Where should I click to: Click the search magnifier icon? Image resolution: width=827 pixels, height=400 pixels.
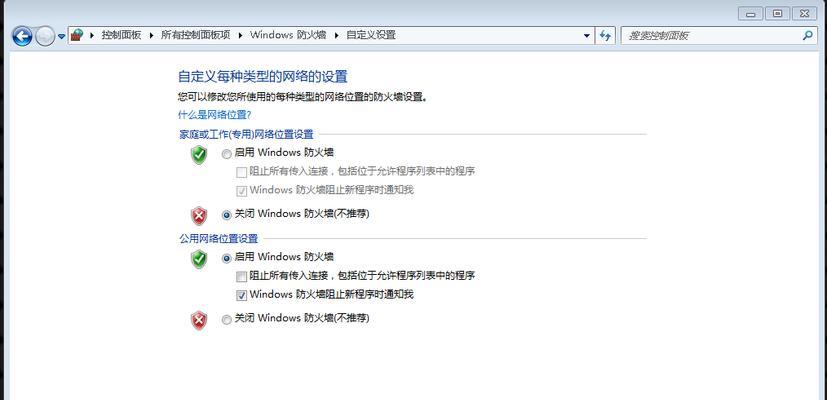(x=807, y=36)
